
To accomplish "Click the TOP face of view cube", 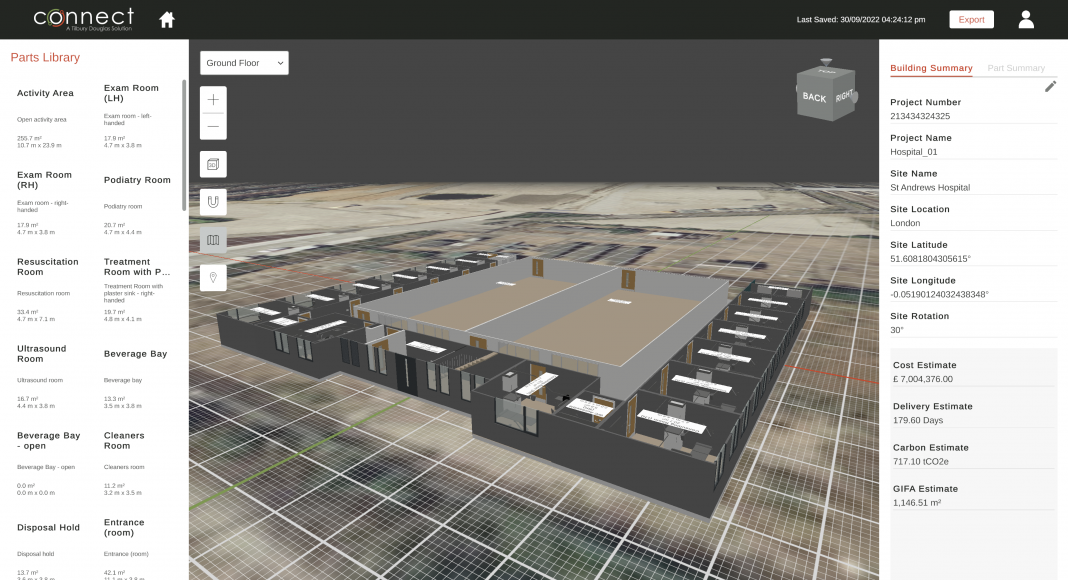I will click(x=826, y=71).
